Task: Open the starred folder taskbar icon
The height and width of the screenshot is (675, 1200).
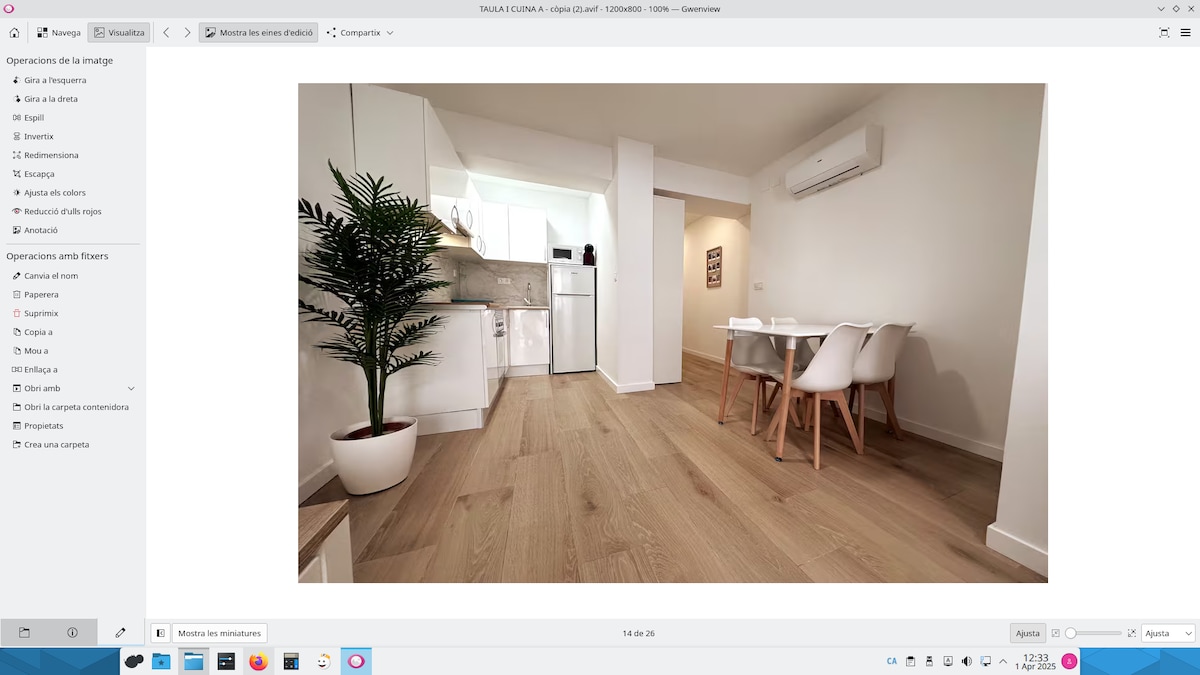Action: point(161,661)
